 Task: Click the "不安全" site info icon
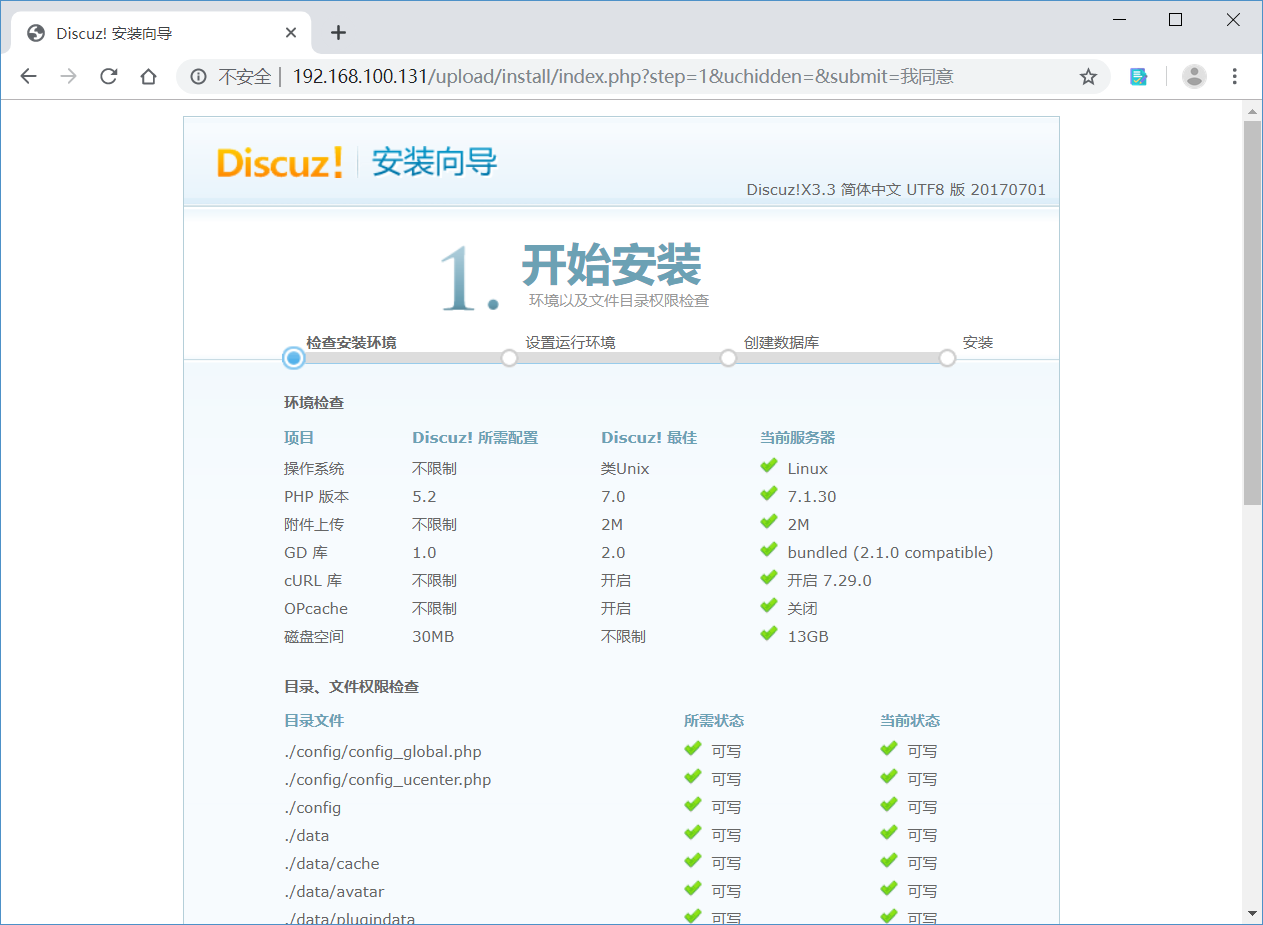point(200,75)
